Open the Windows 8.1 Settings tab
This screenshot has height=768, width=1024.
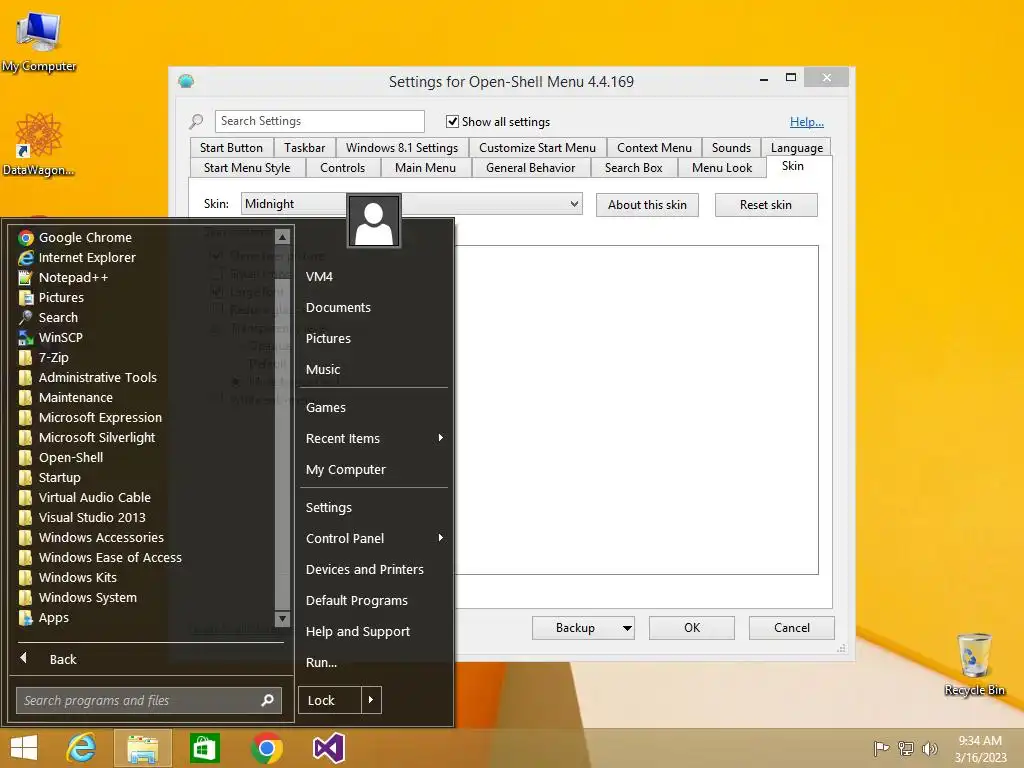(402, 148)
